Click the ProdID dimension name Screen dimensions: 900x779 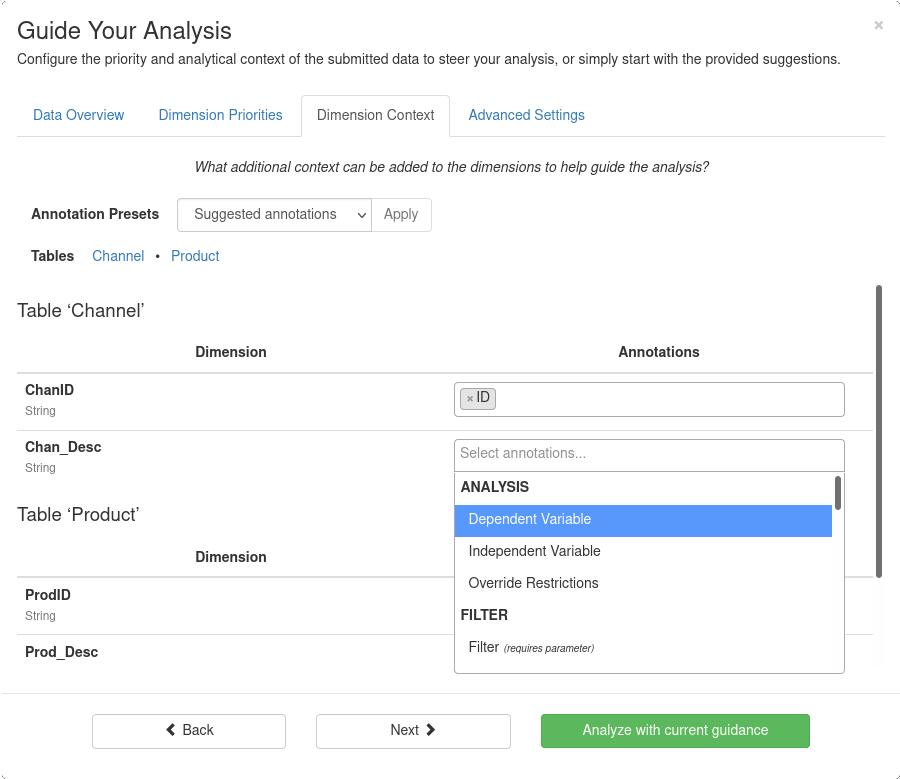tap(48, 595)
